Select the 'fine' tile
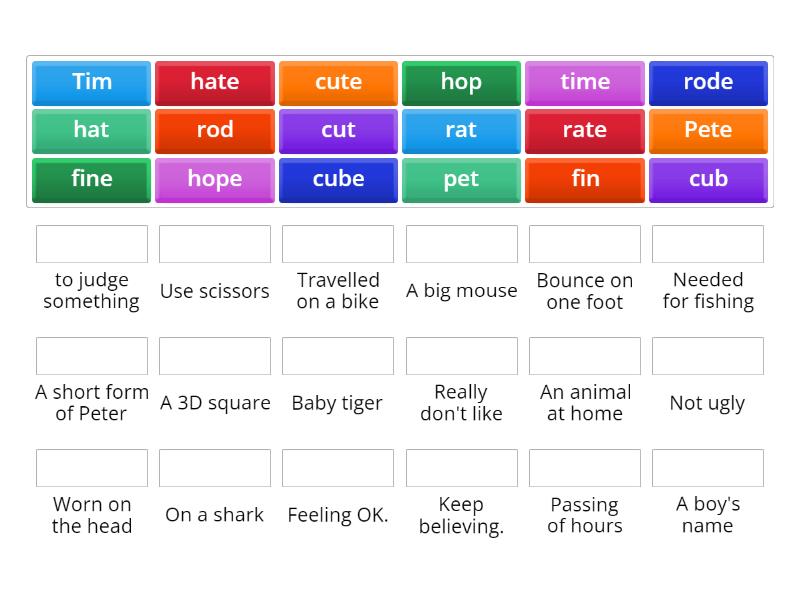800x600 pixels. [91, 180]
